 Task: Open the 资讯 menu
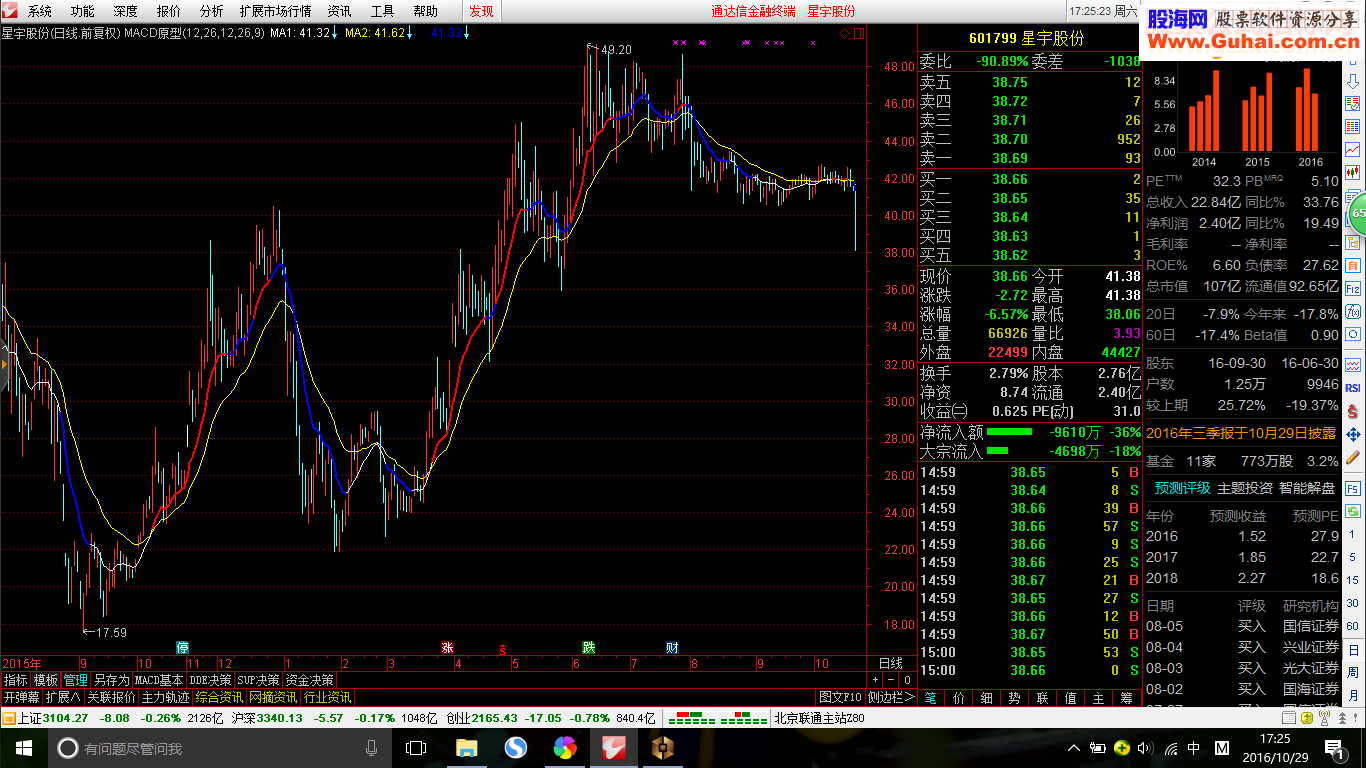point(339,11)
